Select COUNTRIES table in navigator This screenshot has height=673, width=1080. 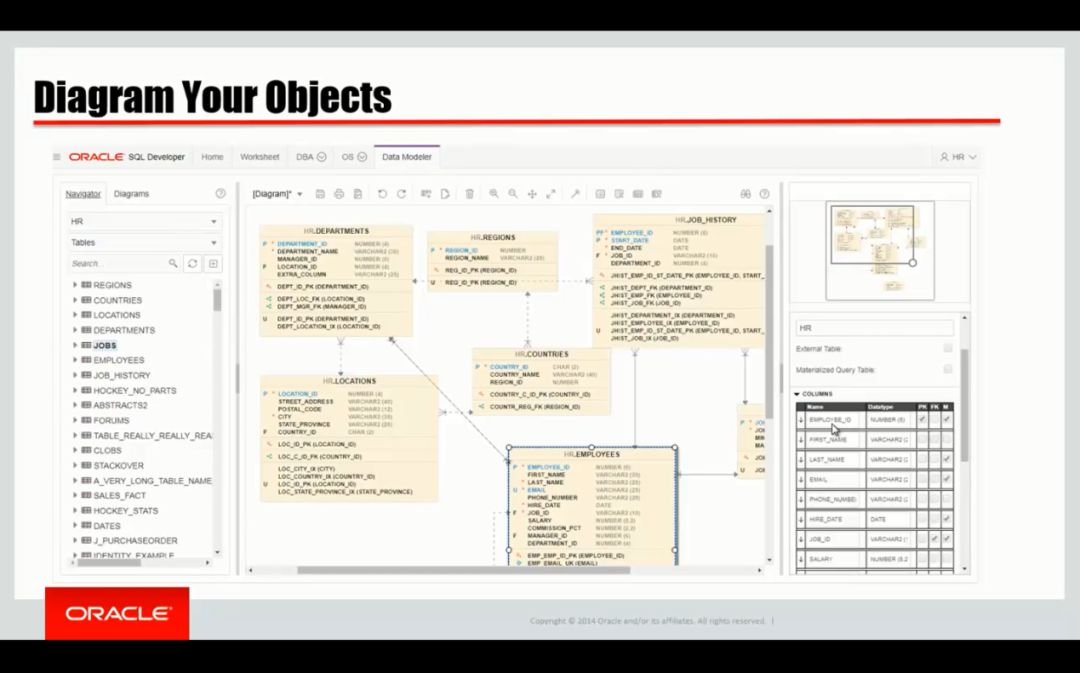coord(117,300)
